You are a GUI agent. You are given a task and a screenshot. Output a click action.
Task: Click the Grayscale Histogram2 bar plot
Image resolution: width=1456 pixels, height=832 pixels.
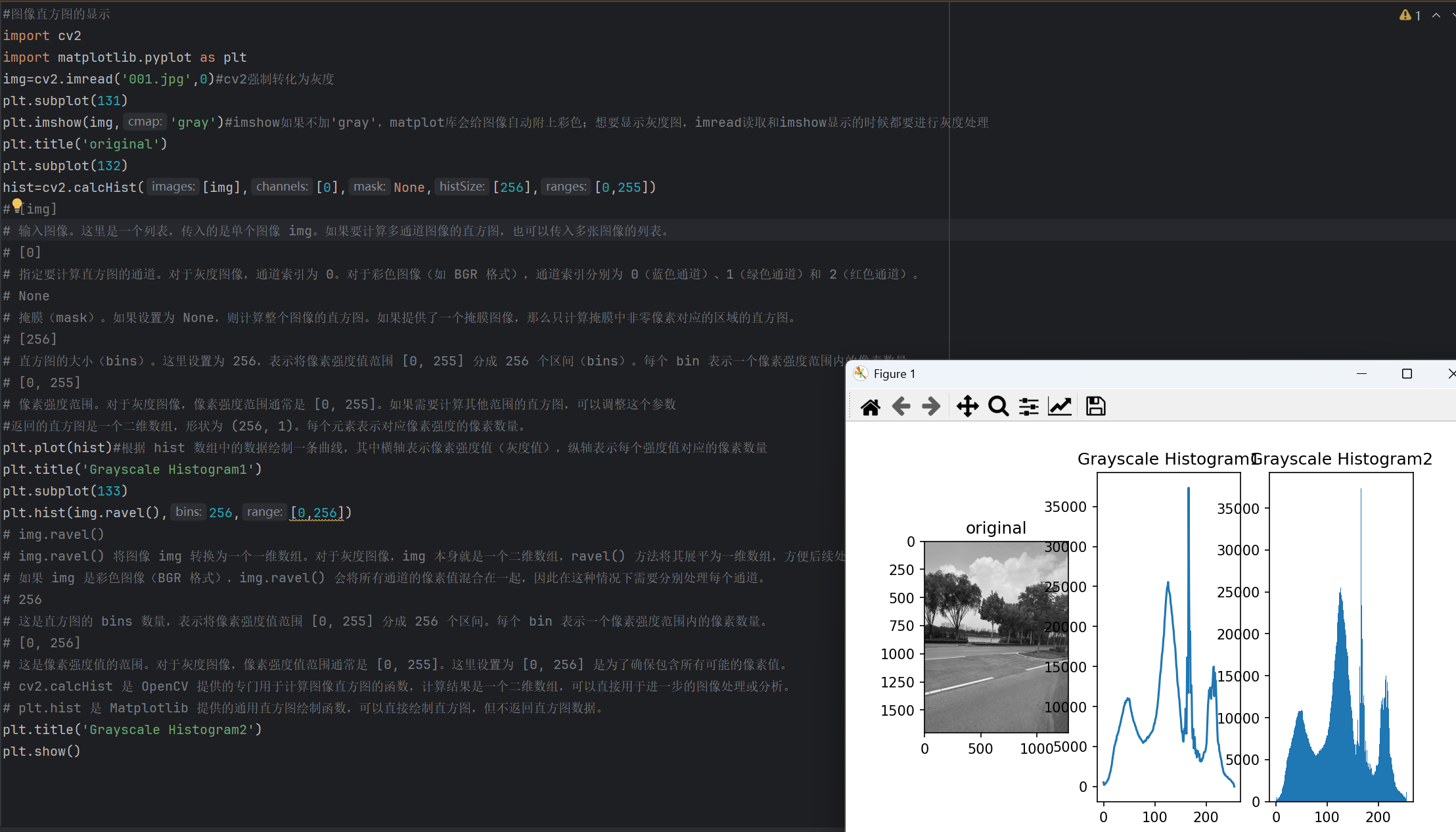1340,636
